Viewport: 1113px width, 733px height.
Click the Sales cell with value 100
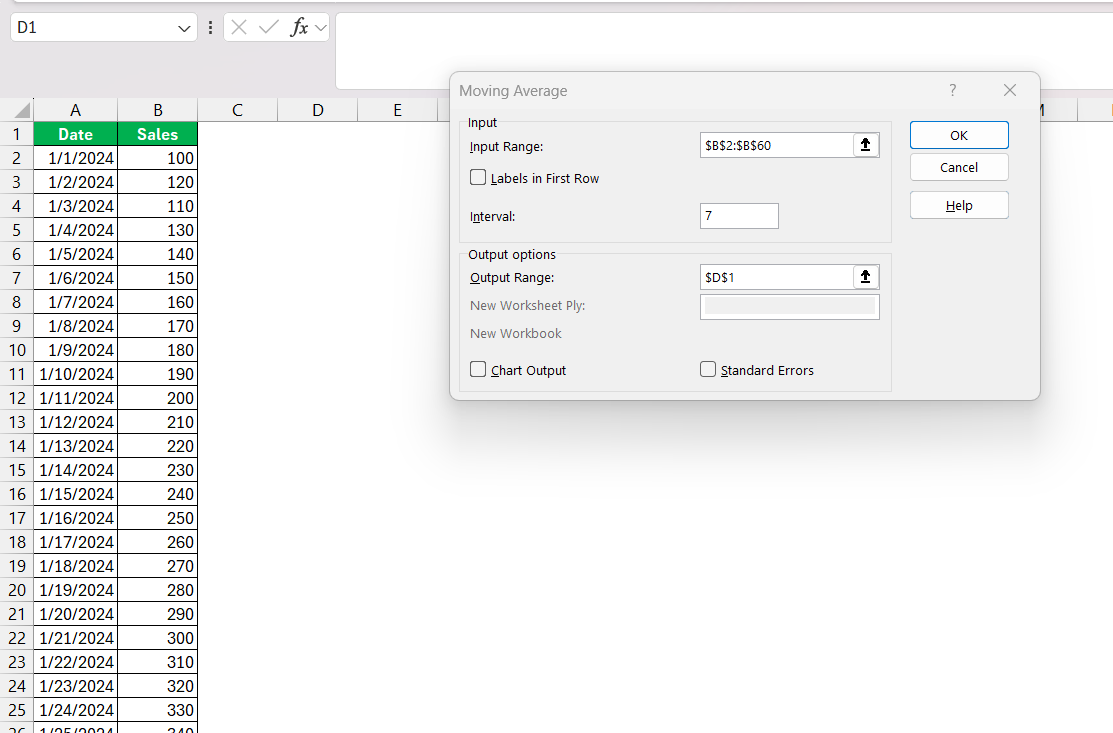(158, 158)
